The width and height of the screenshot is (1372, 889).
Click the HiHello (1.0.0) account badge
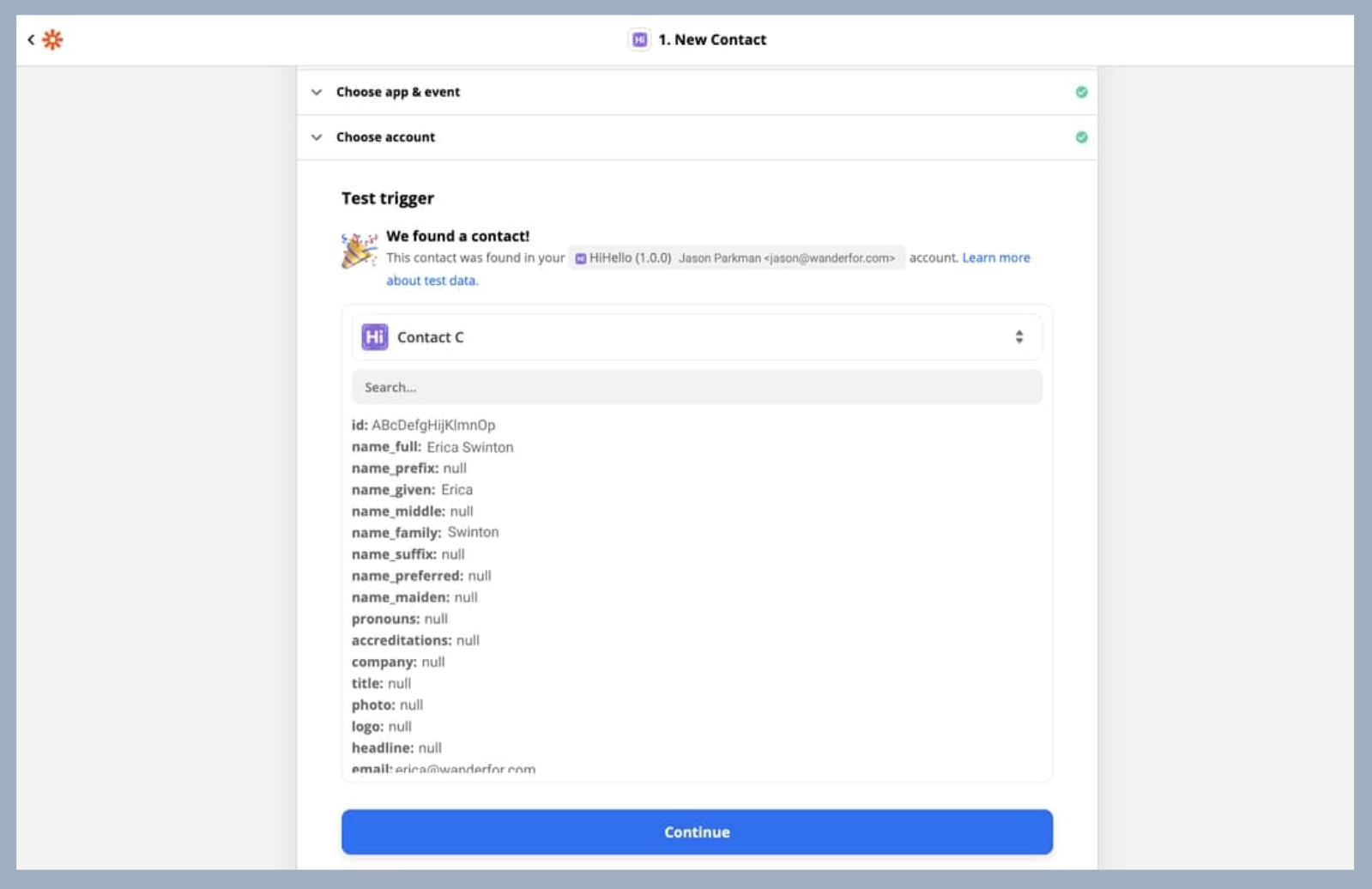[x=736, y=257]
